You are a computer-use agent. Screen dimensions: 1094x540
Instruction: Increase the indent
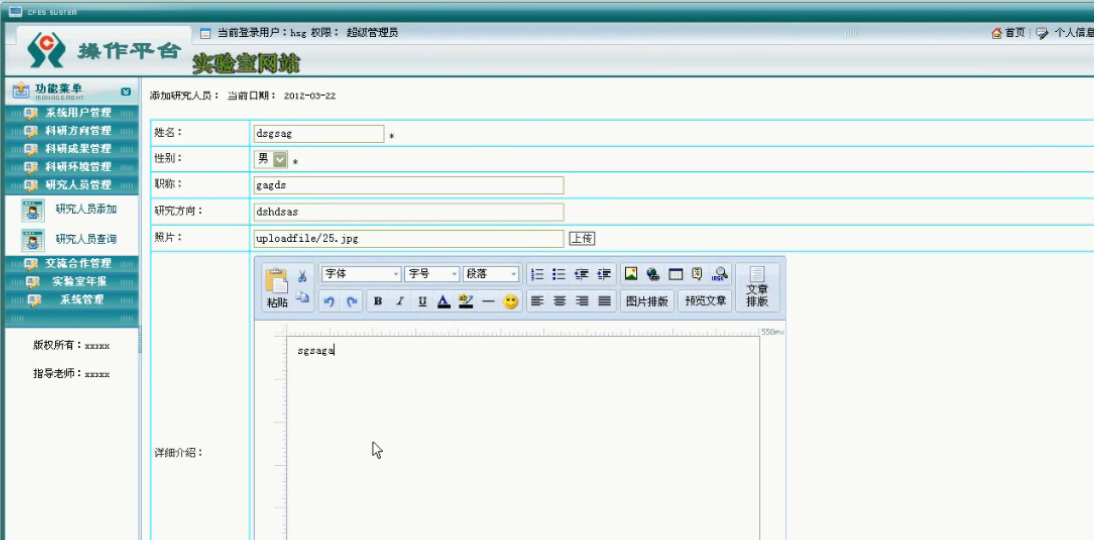[604, 274]
